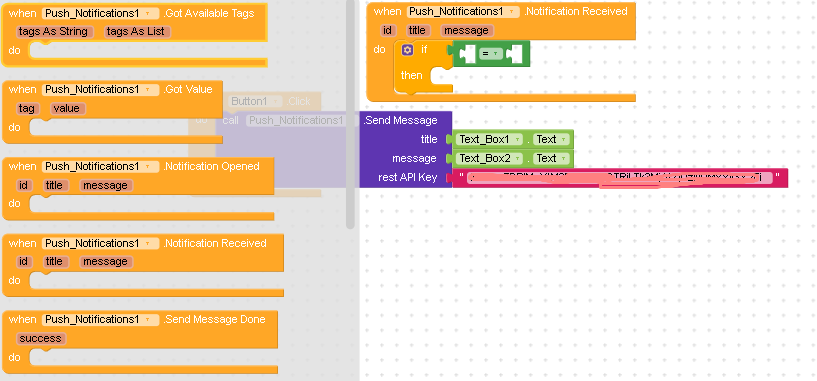Select 'title' parameter in Notification Opened block

pyautogui.click(x=54, y=186)
